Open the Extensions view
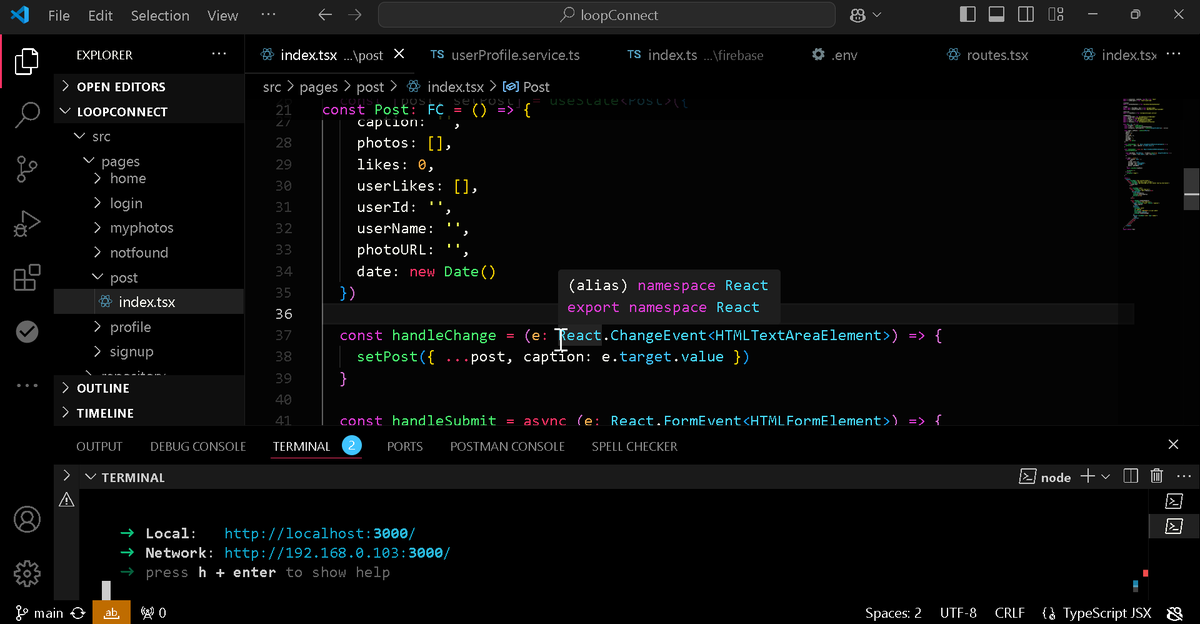The image size is (1200, 624). (x=27, y=277)
